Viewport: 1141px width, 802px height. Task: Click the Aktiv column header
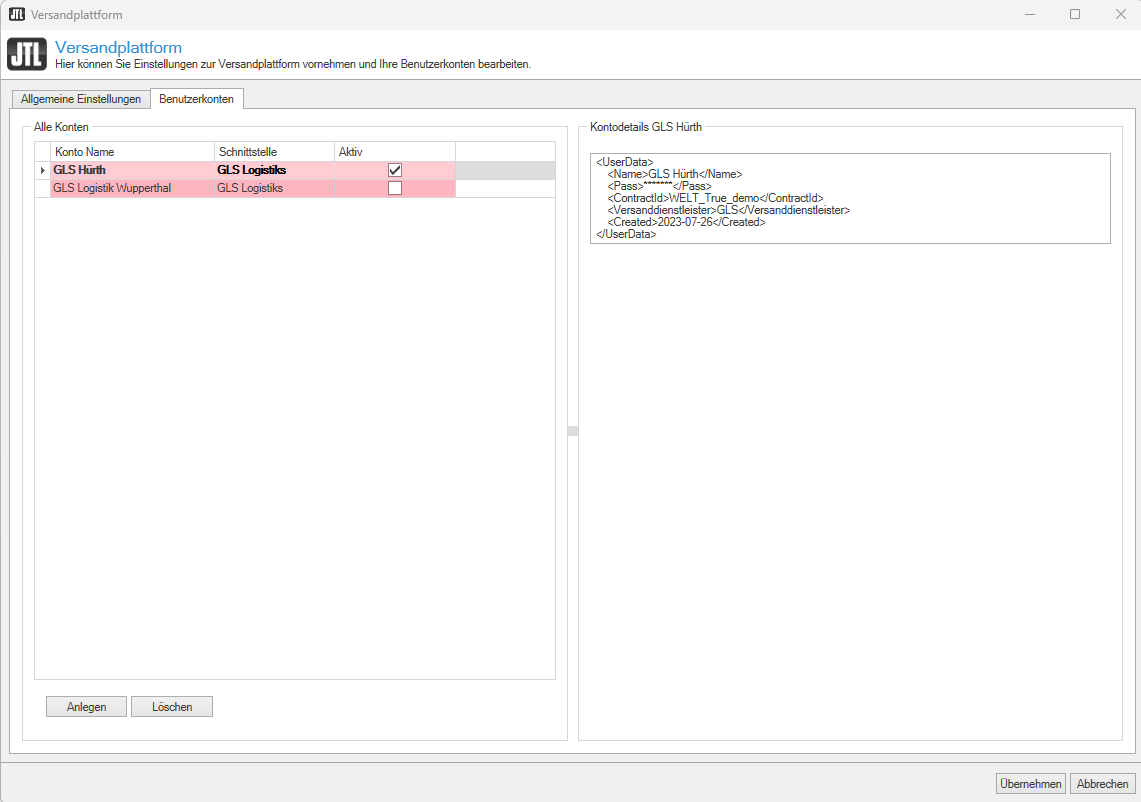[394, 151]
